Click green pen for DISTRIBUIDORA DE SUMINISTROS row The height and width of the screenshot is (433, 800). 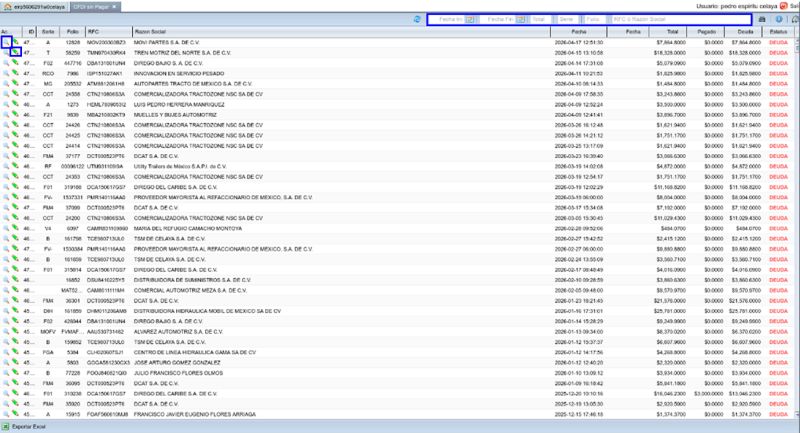(15, 280)
